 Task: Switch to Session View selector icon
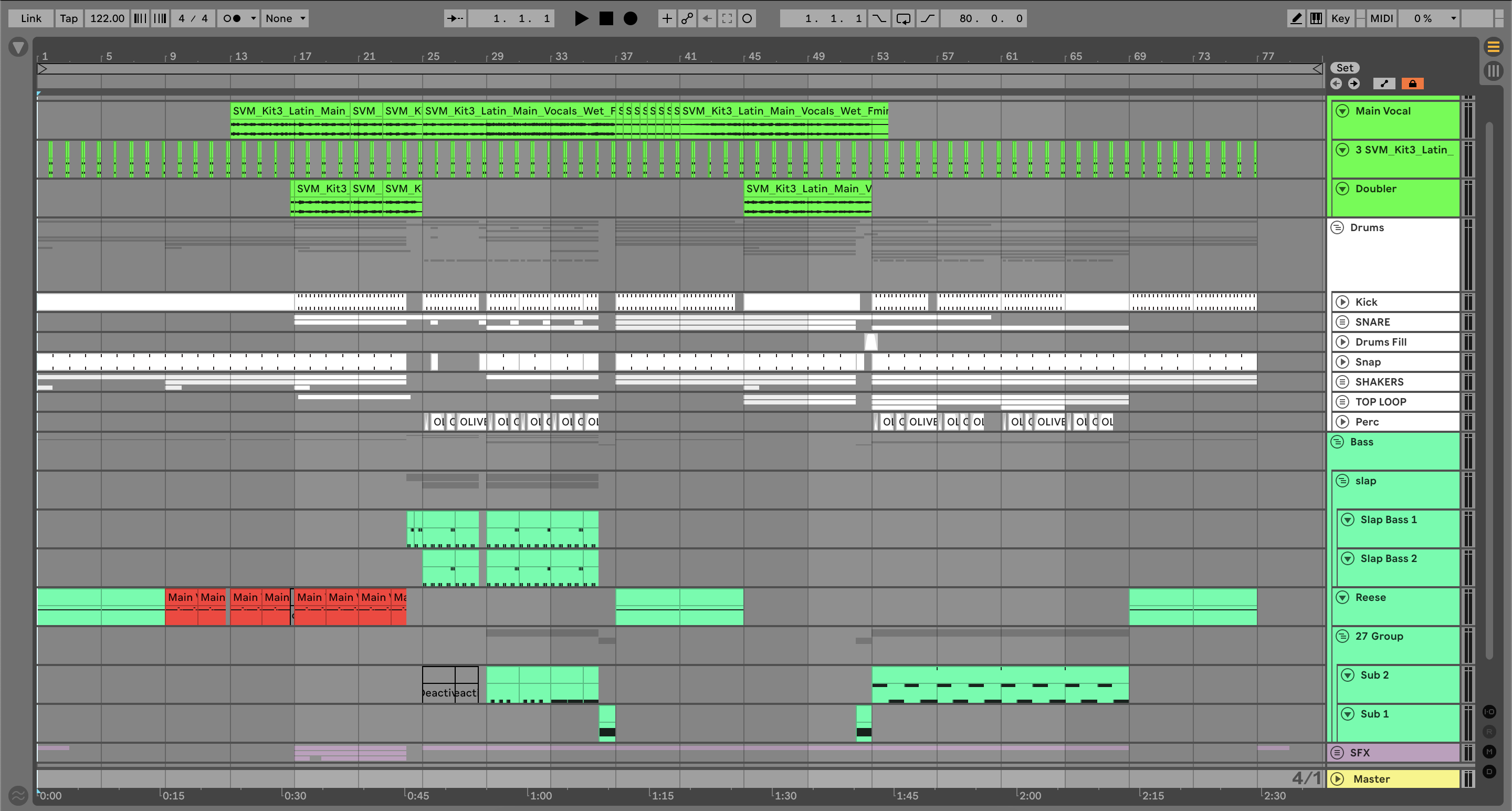(x=1493, y=71)
